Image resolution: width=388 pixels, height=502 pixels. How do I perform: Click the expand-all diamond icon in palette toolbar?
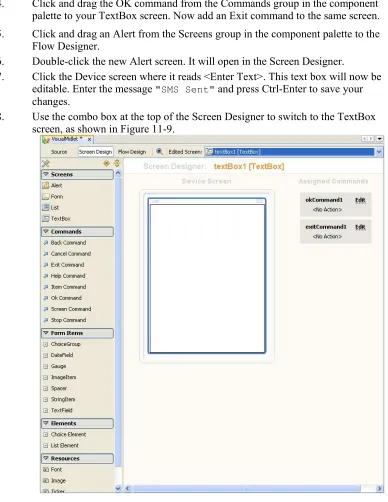click(x=107, y=163)
